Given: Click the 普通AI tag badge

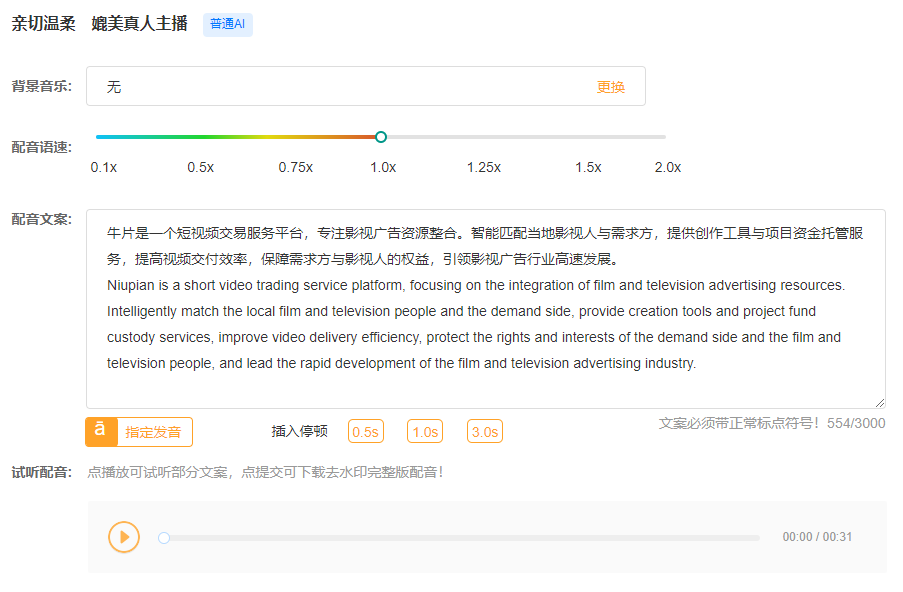Looking at the screenshot, I should tap(227, 24).
